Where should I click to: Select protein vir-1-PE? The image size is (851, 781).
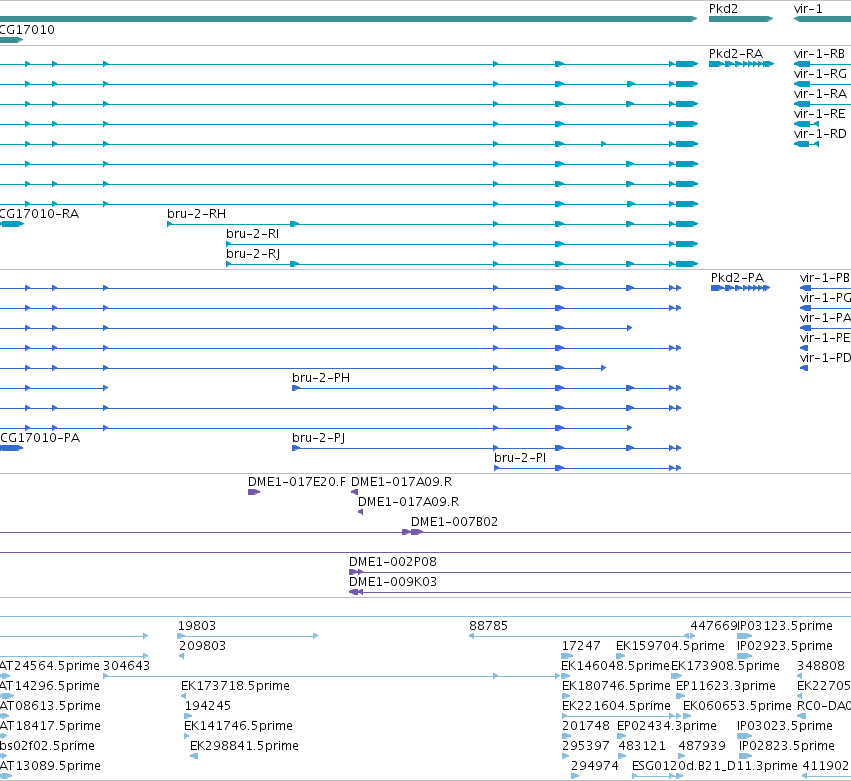(825, 339)
